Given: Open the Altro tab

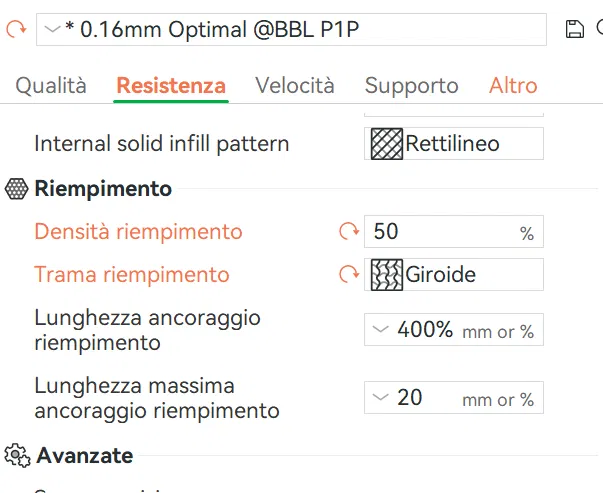Looking at the screenshot, I should click(513, 86).
